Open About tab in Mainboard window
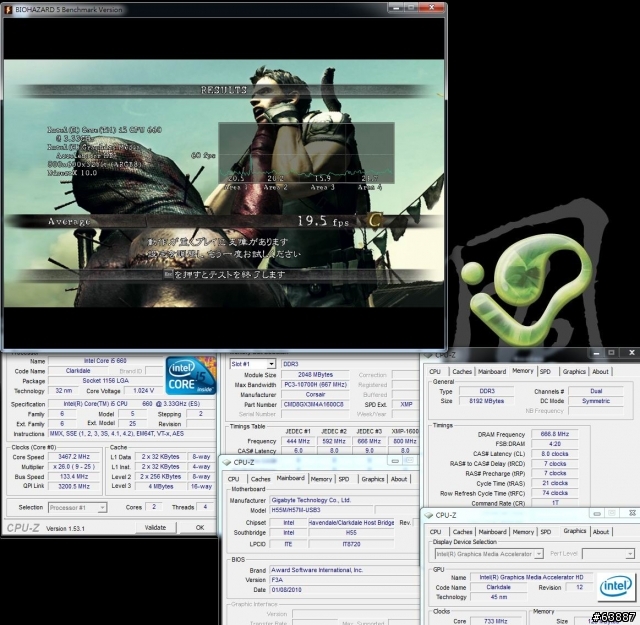640x625 pixels. (x=399, y=479)
